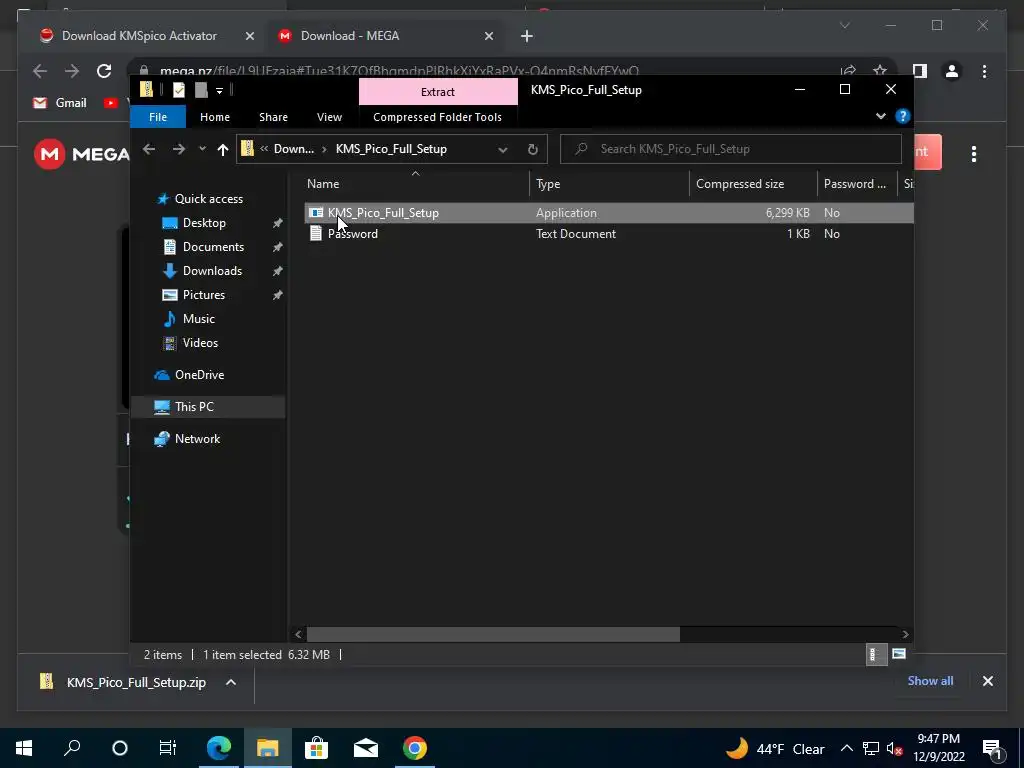Switch to the Share ribbon tab
The image size is (1024, 768).
[273, 117]
